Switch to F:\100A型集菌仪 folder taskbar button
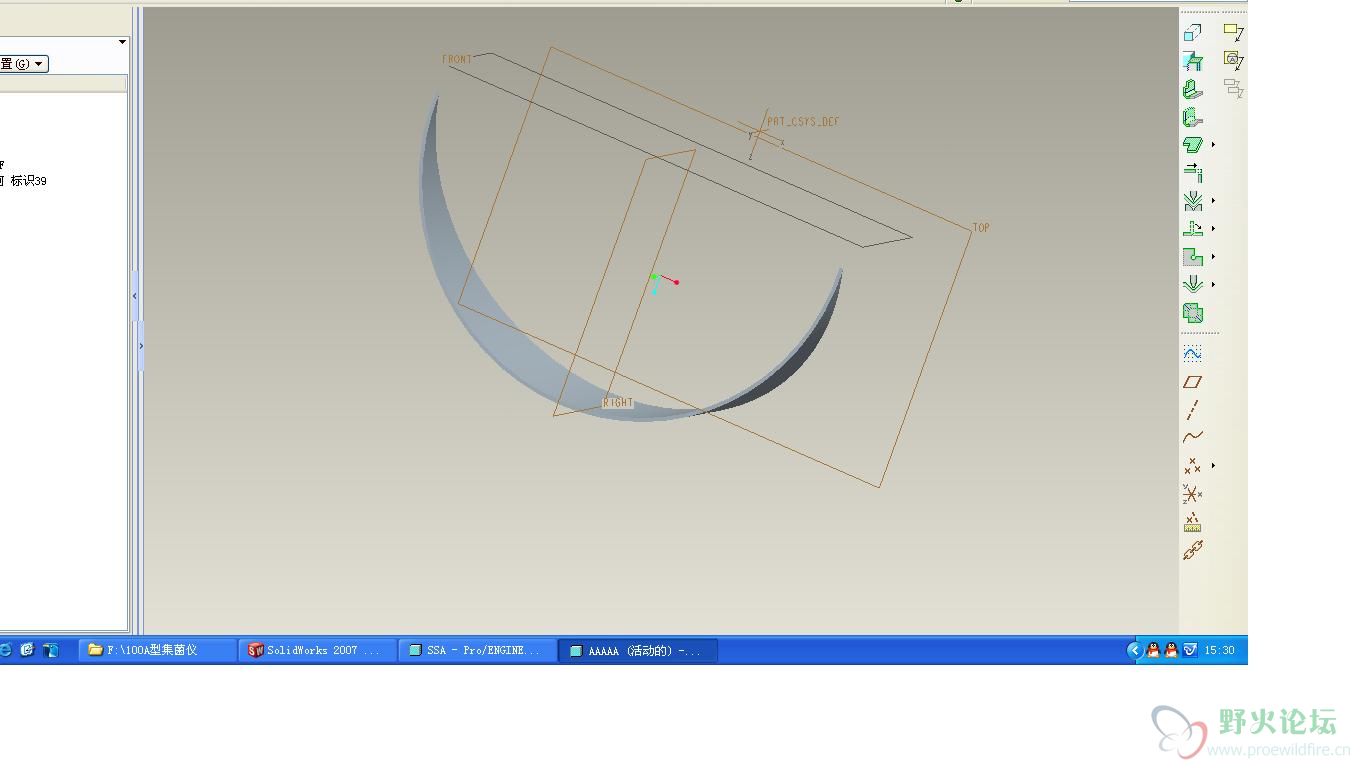1360x768 pixels. [x=157, y=650]
